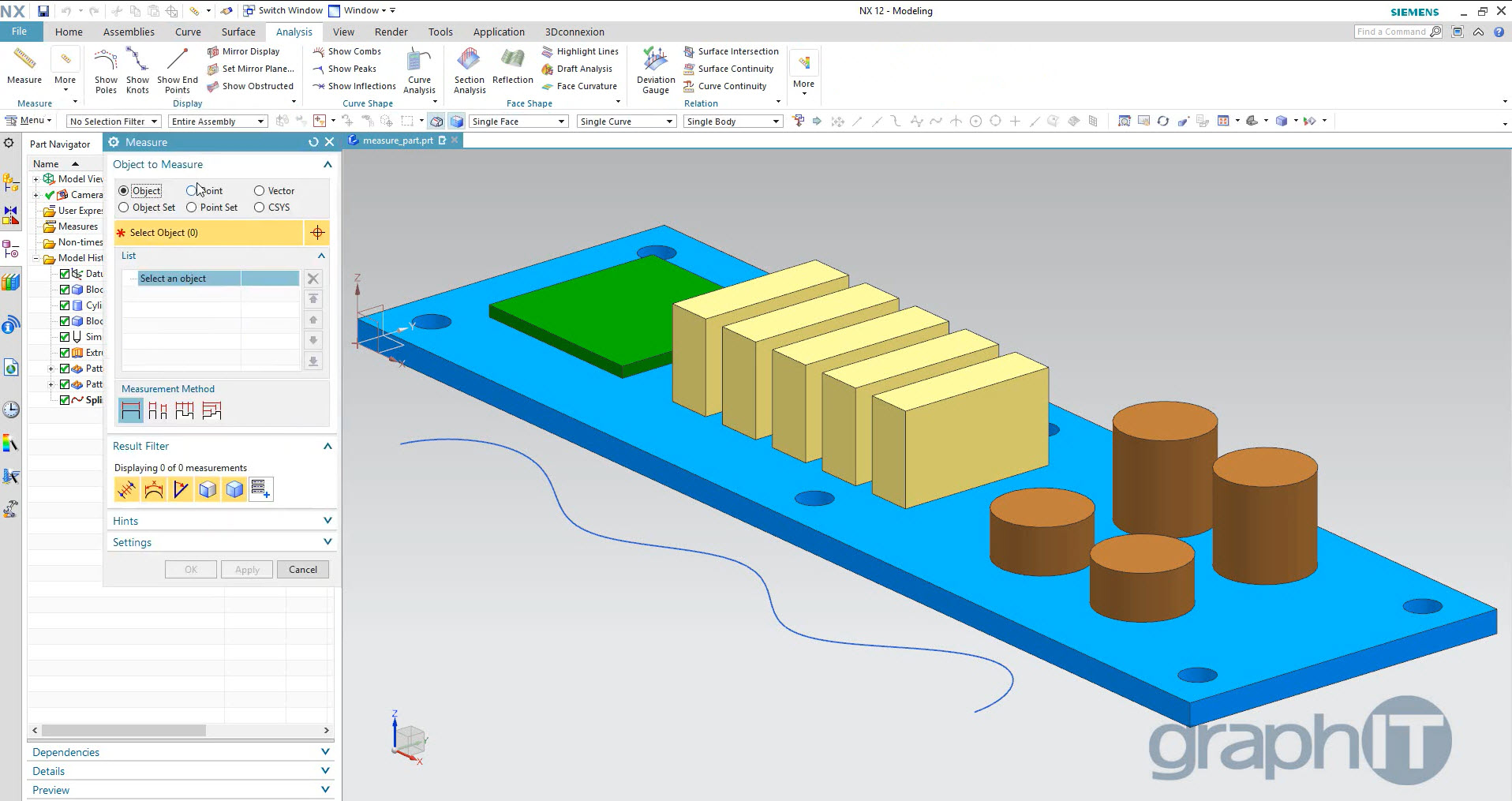Reset the Measure dialog
Screen dimensions: 1512x801
(x=313, y=142)
